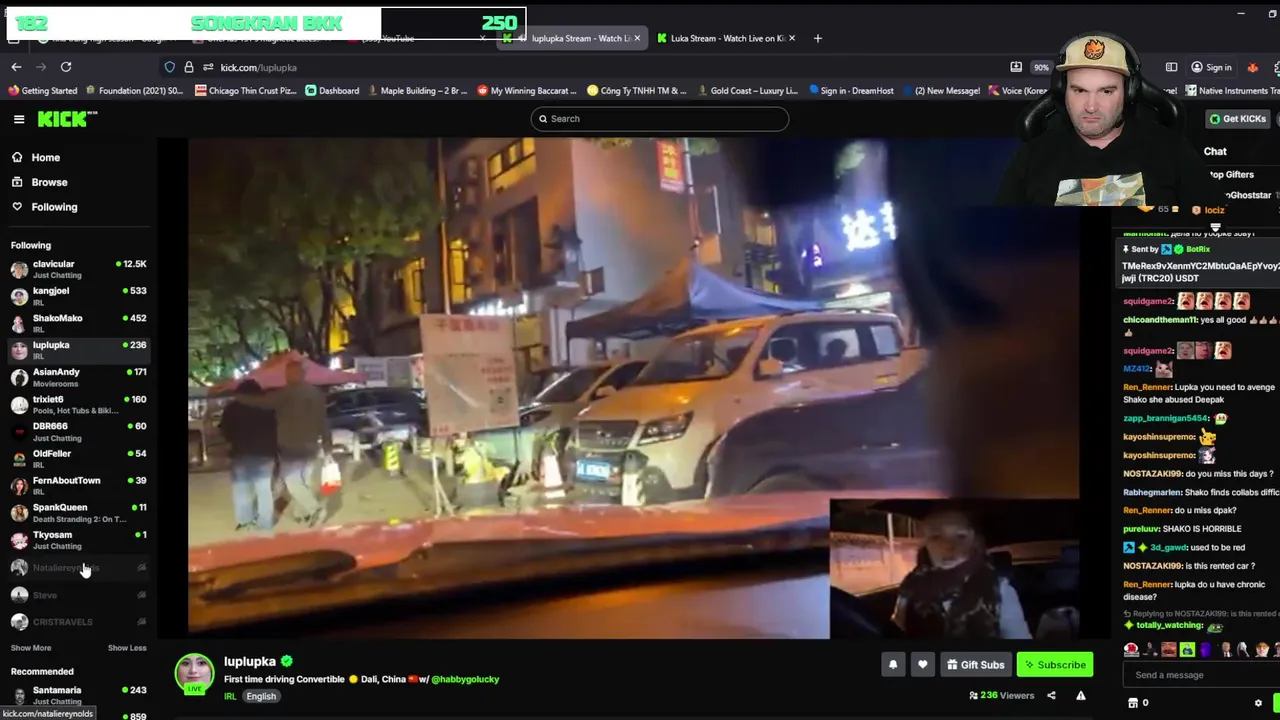
Task: Open Tkyosam channel in sidebar
Action: point(78,540)
